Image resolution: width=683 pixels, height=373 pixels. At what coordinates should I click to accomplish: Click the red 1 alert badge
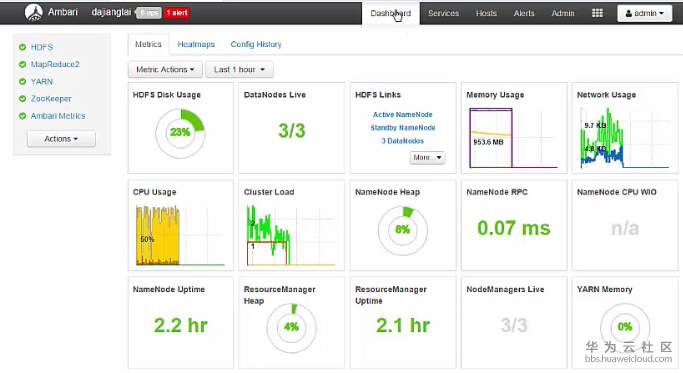coord(176,13)
